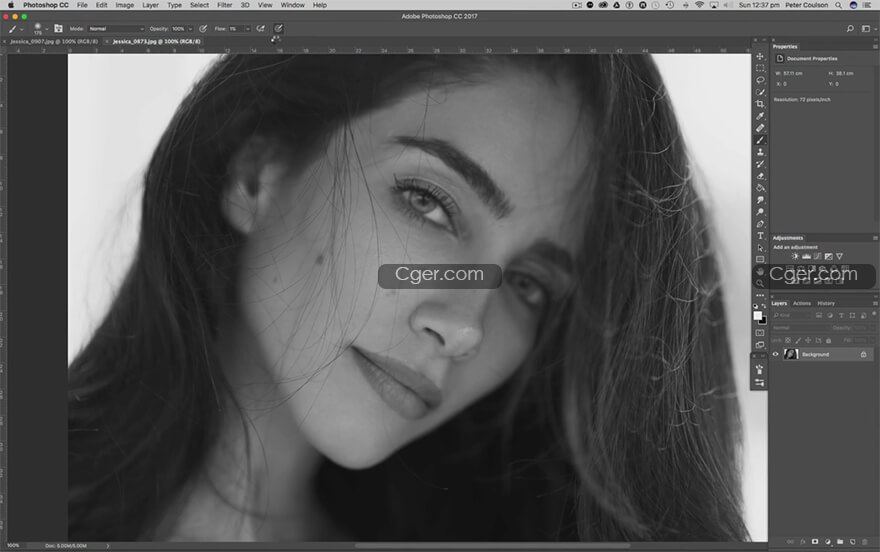Select the Smudge tool
This screenshot has height=552, width=880.
[x=760, y=200]
